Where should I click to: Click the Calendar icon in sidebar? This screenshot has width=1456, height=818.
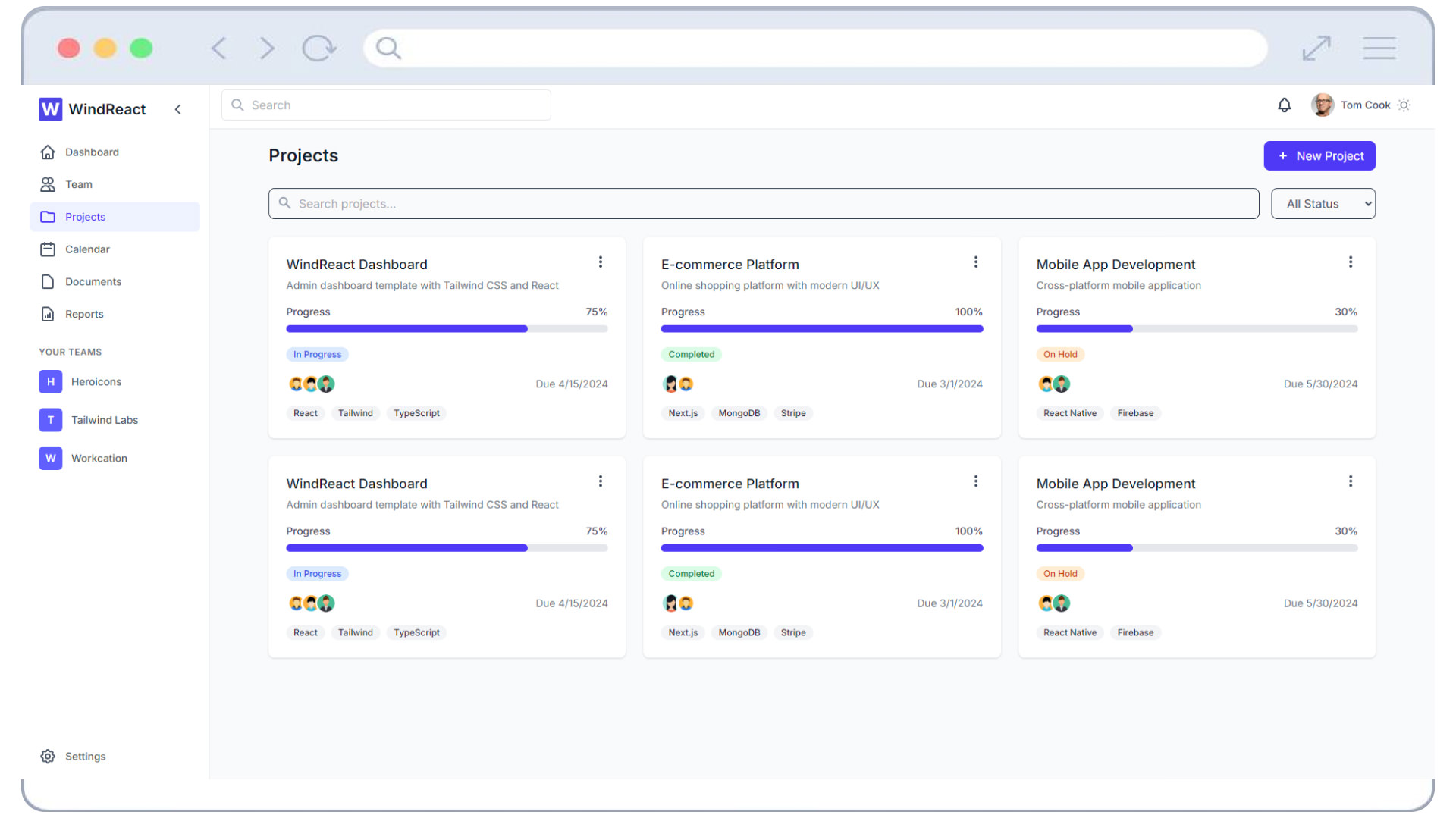[48, 249]
